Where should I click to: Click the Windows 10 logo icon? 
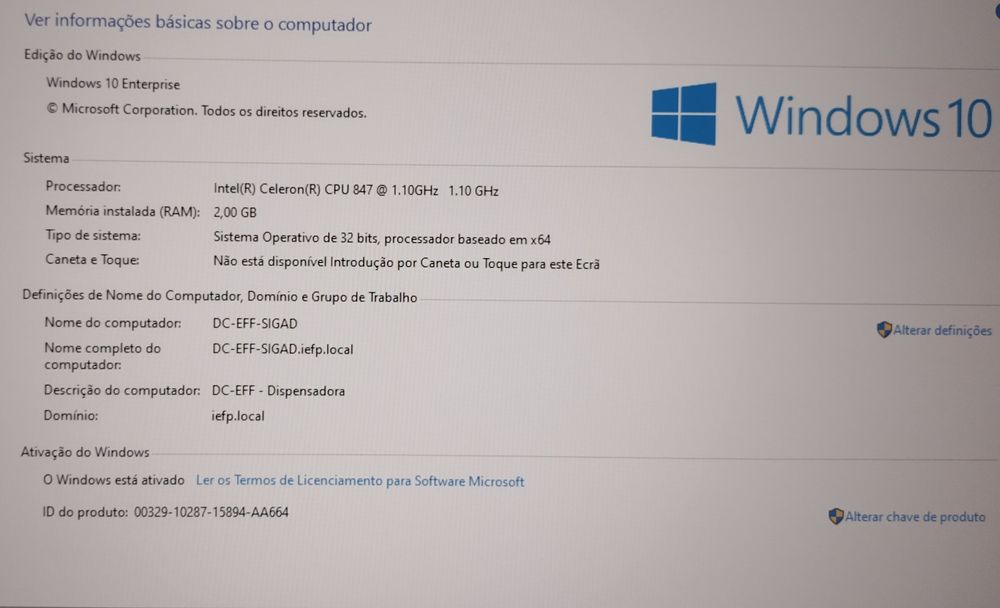tap(684, 114)
